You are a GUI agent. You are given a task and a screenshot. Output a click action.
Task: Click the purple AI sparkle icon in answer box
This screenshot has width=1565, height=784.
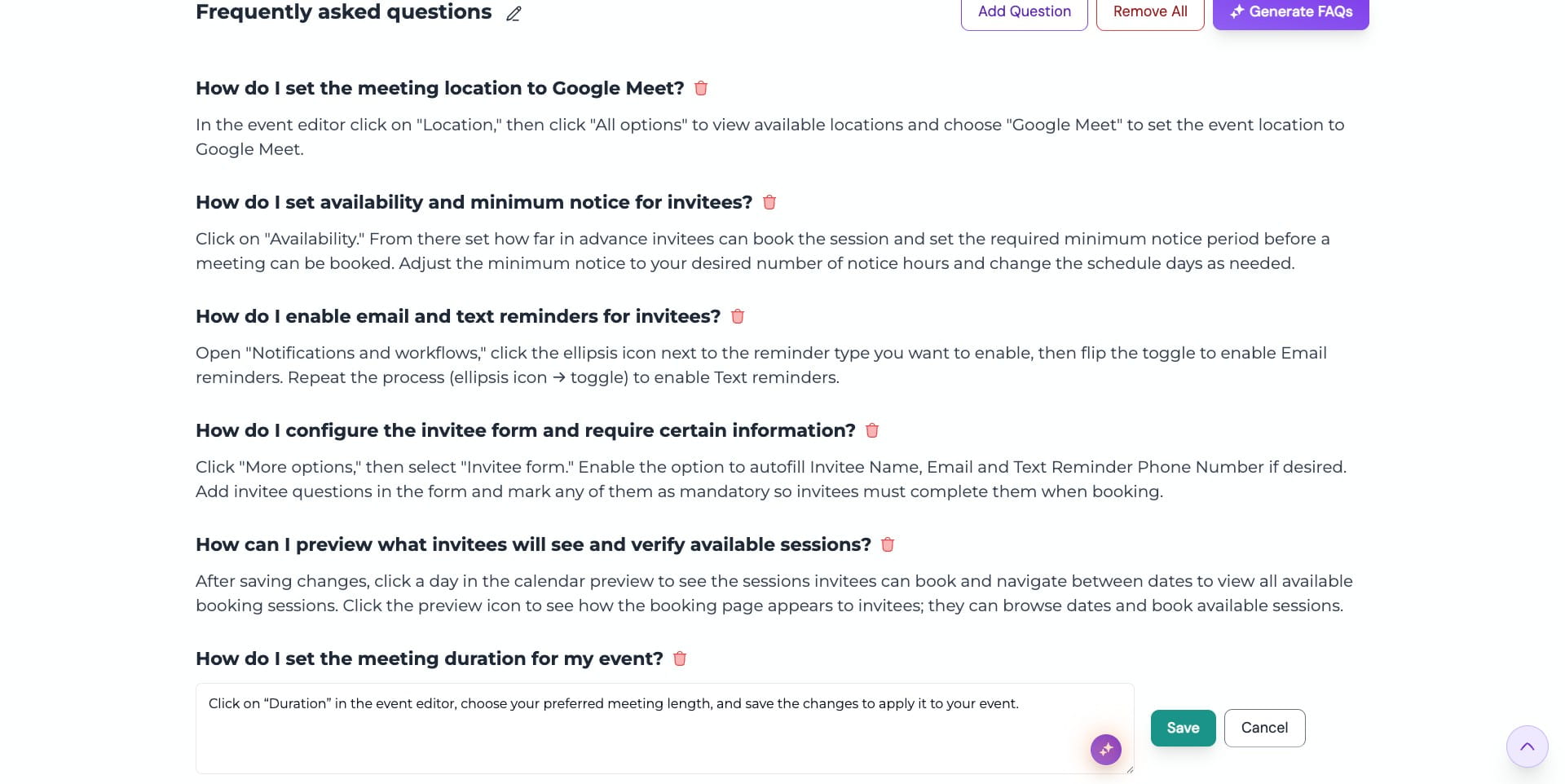point(1106,750)
